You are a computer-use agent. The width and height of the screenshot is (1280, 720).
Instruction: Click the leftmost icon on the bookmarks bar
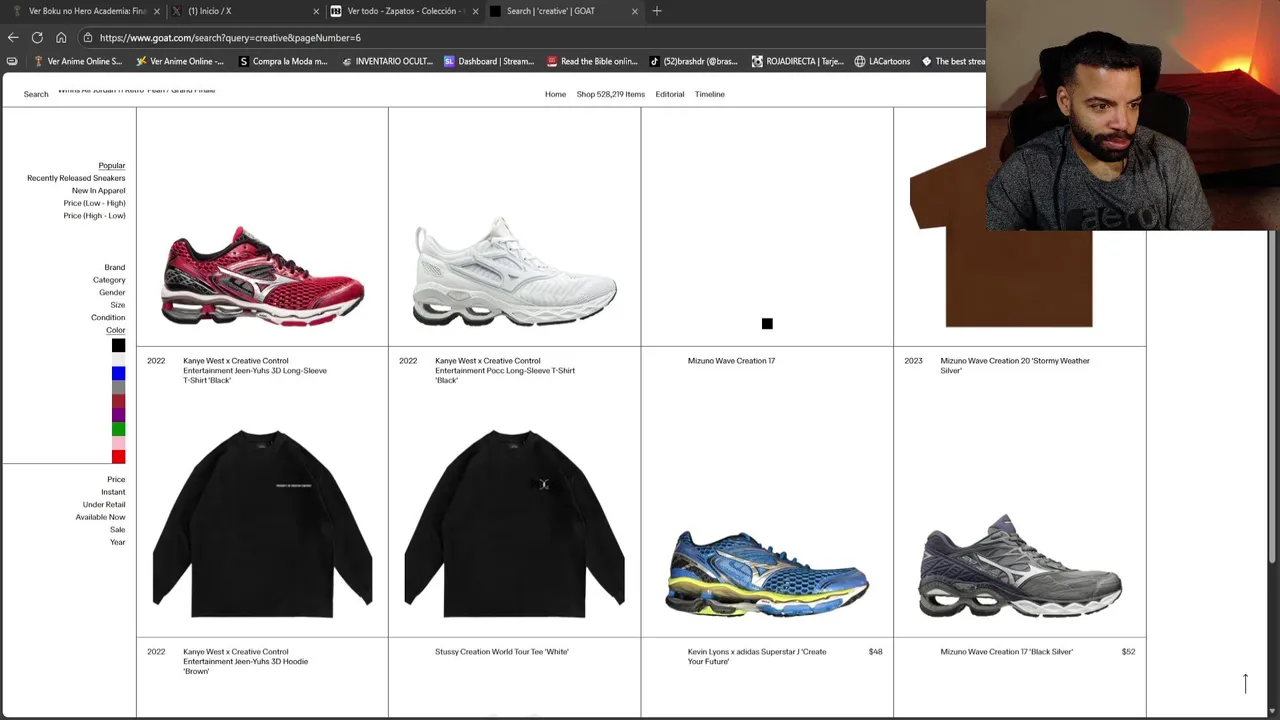pos(12,61)
